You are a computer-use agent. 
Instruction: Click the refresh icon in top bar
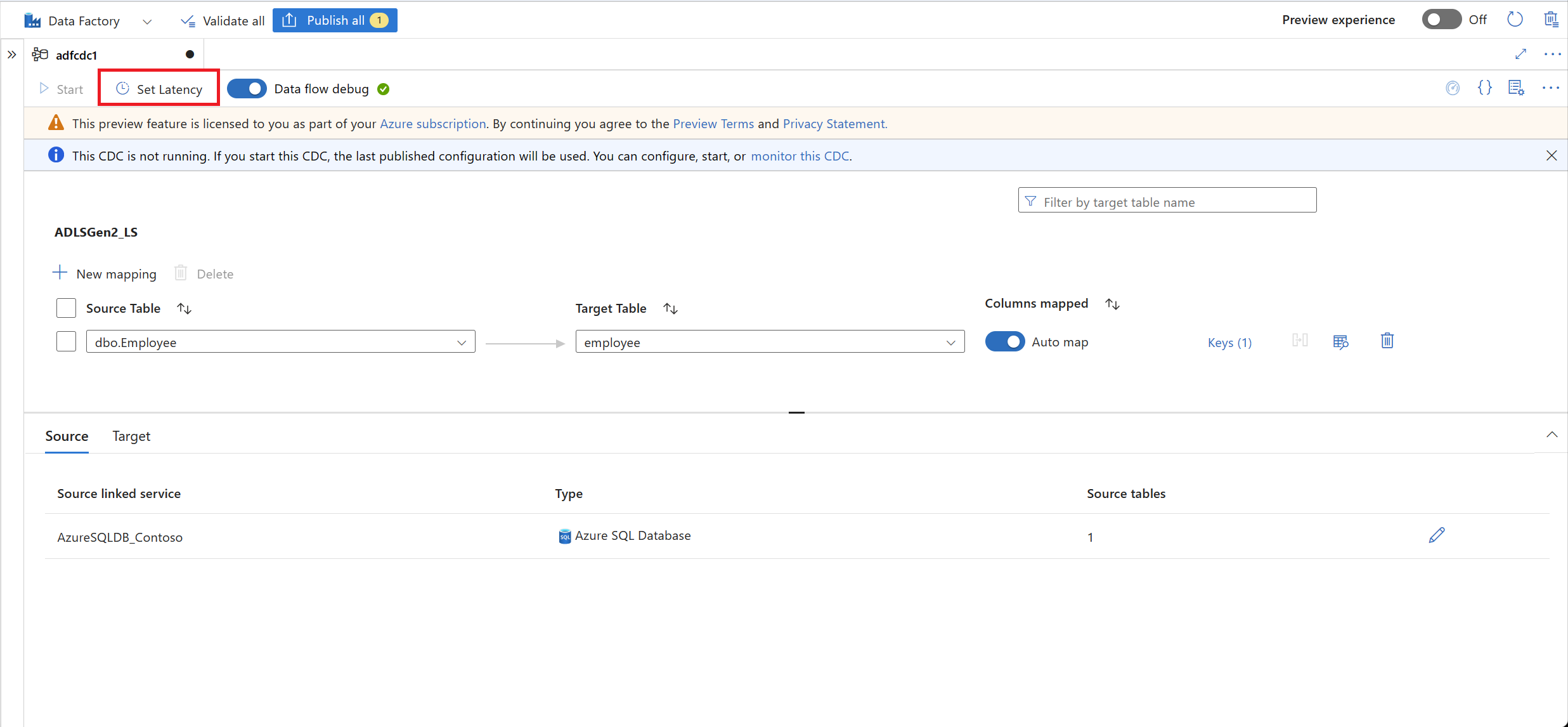[x=1515, y=20]
